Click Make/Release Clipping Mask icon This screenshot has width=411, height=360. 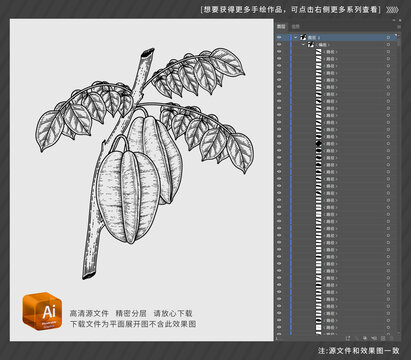click(365, 338)
